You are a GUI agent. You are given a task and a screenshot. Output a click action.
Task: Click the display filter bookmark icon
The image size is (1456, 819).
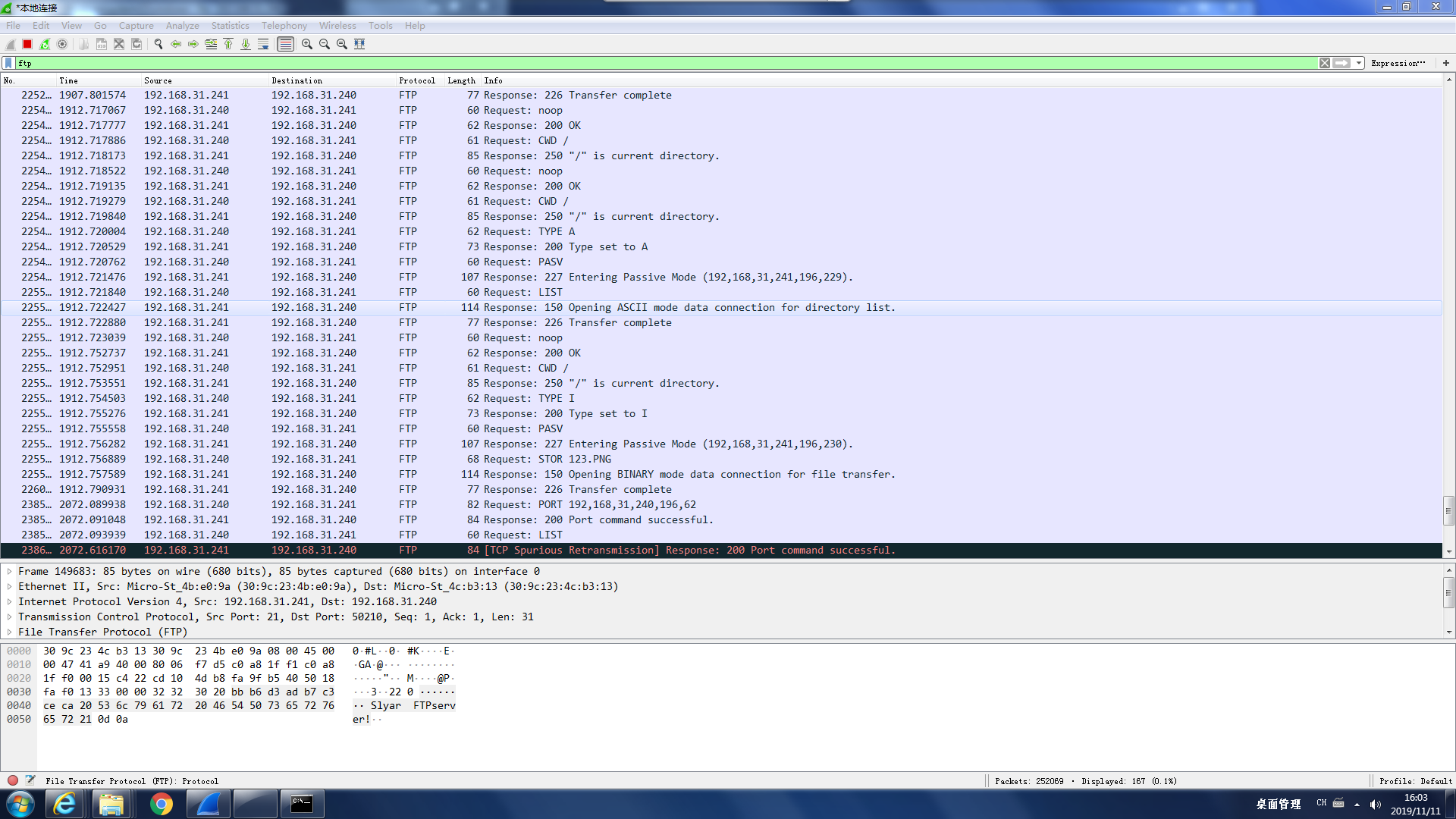pos(8,63)
